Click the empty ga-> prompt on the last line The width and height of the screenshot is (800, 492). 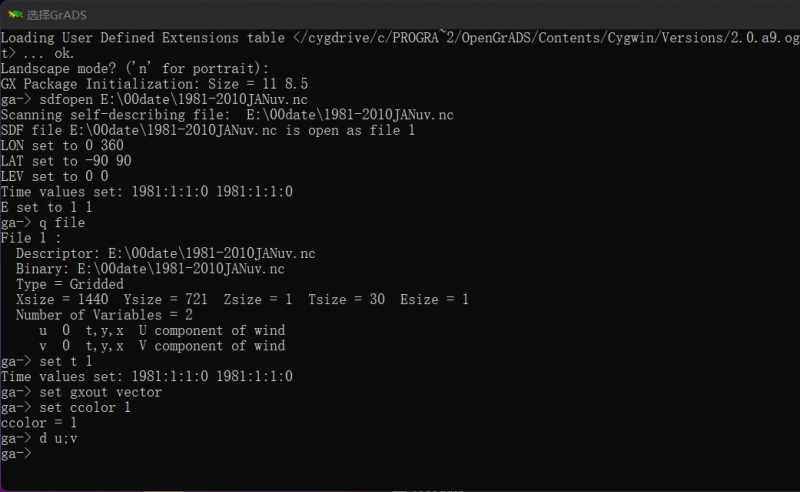pyautogui.click(x=17, y=454)
